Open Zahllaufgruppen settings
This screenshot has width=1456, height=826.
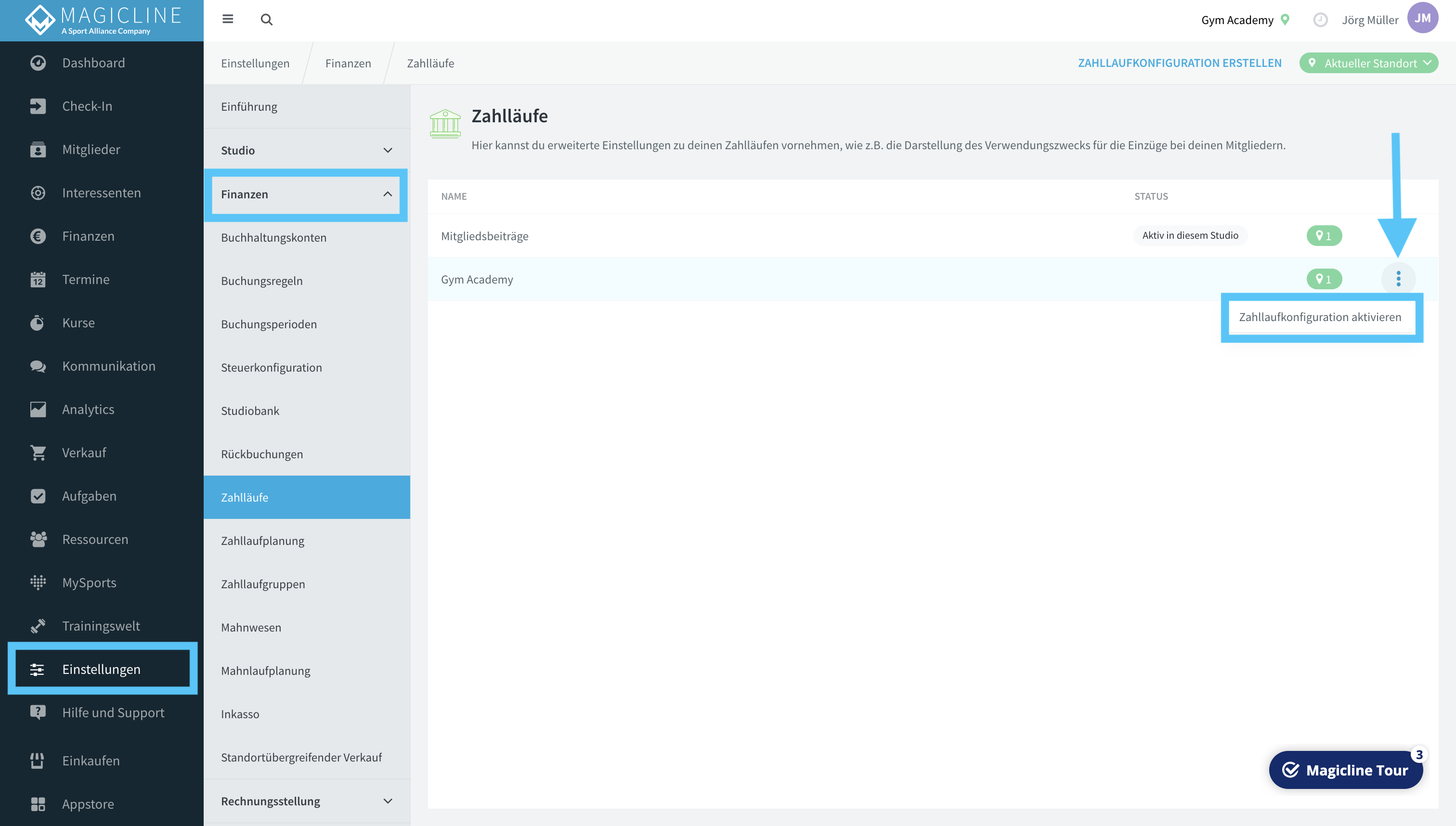pyautogui.click(x=306, y=584)
